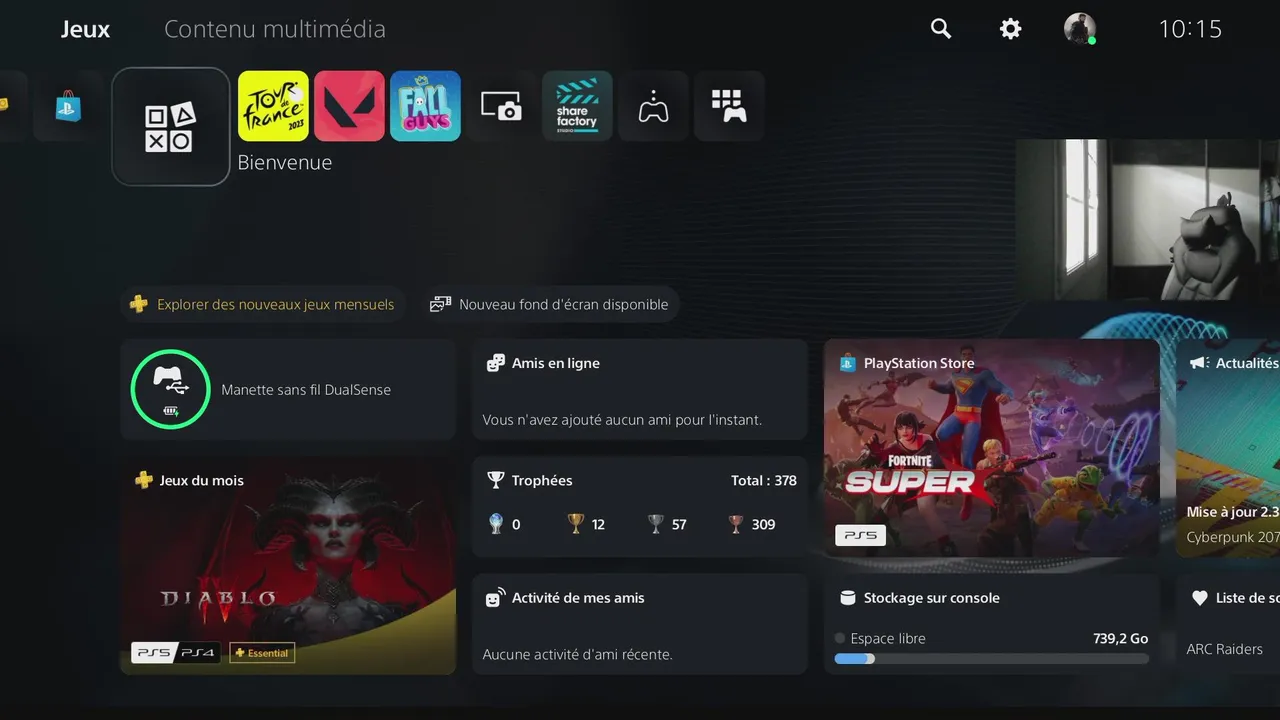Click the bronze trophy count 309
This screenshot has height=720, width=1280.
pos(763,524)
